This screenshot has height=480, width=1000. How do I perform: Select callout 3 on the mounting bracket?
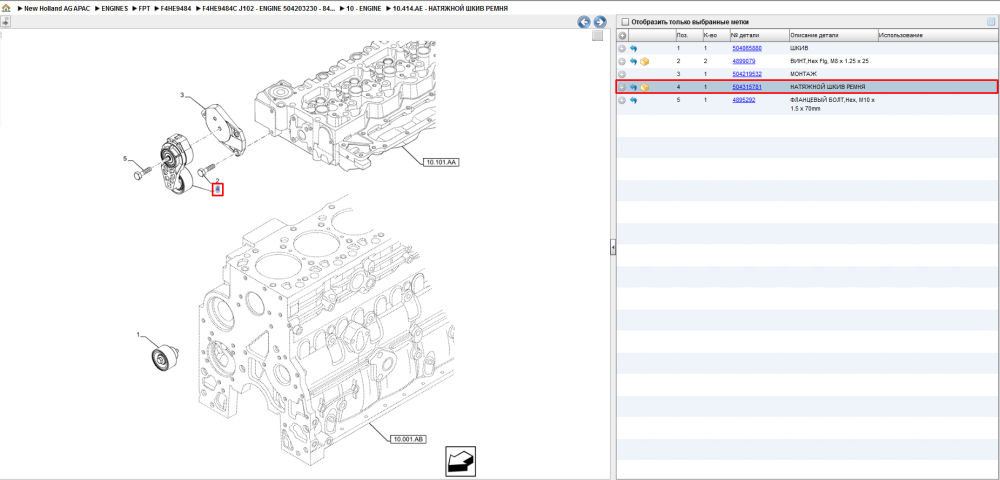pyautogui.click(x=182, y=95)
